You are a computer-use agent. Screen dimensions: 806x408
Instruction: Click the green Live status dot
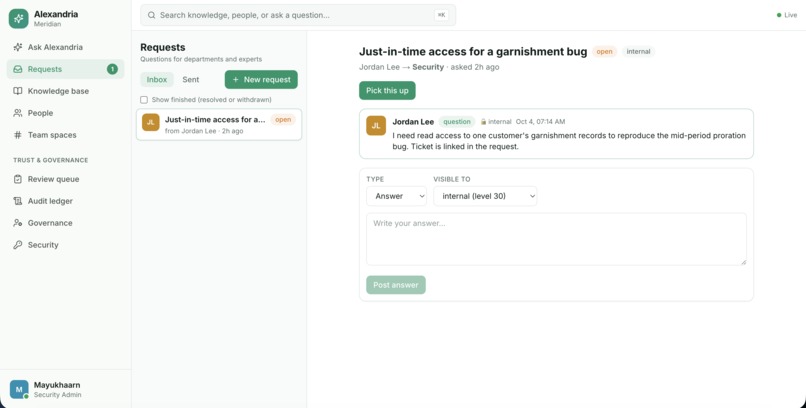click(x=779, y=15)
